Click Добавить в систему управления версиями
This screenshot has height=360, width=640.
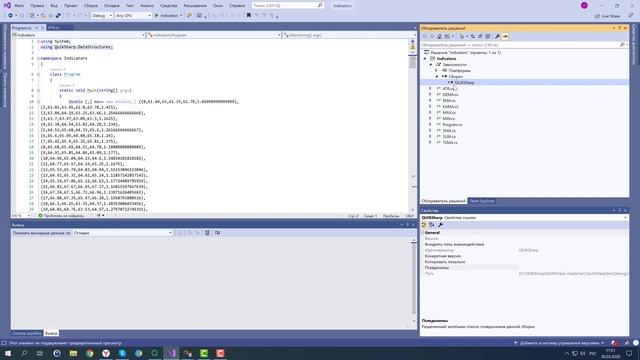pos(559,343)
